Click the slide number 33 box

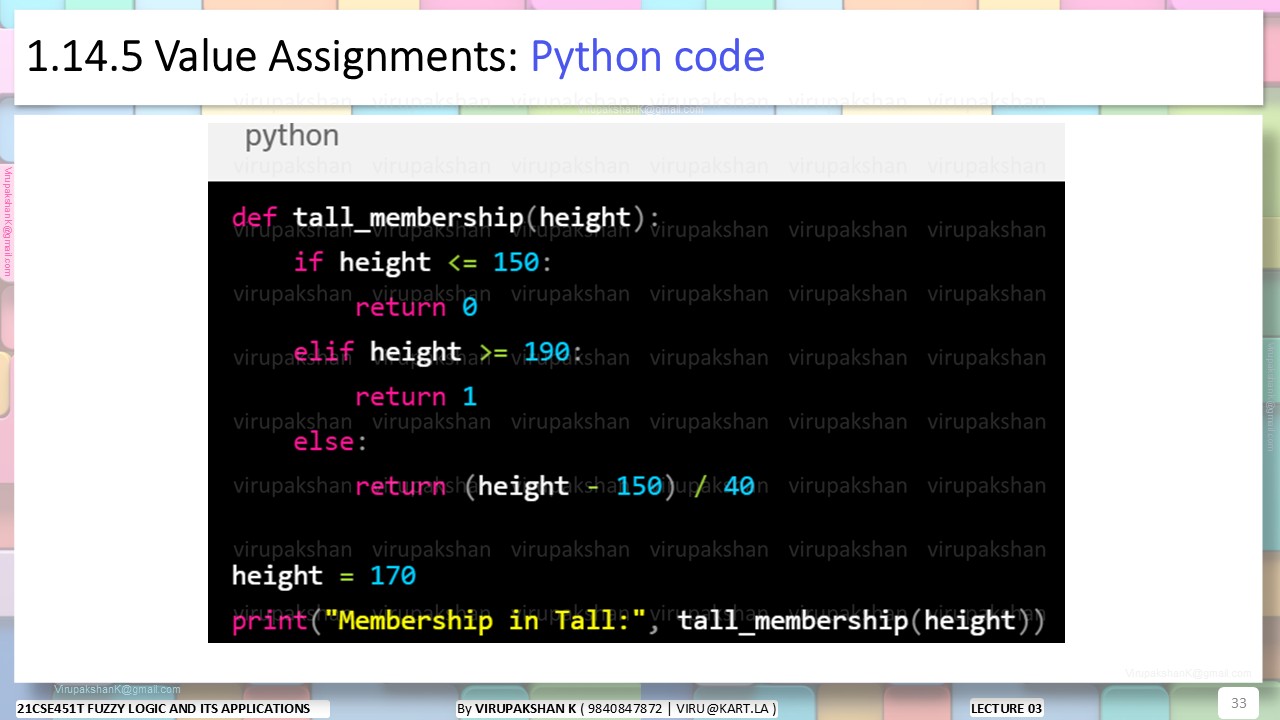click(1238, 703)
